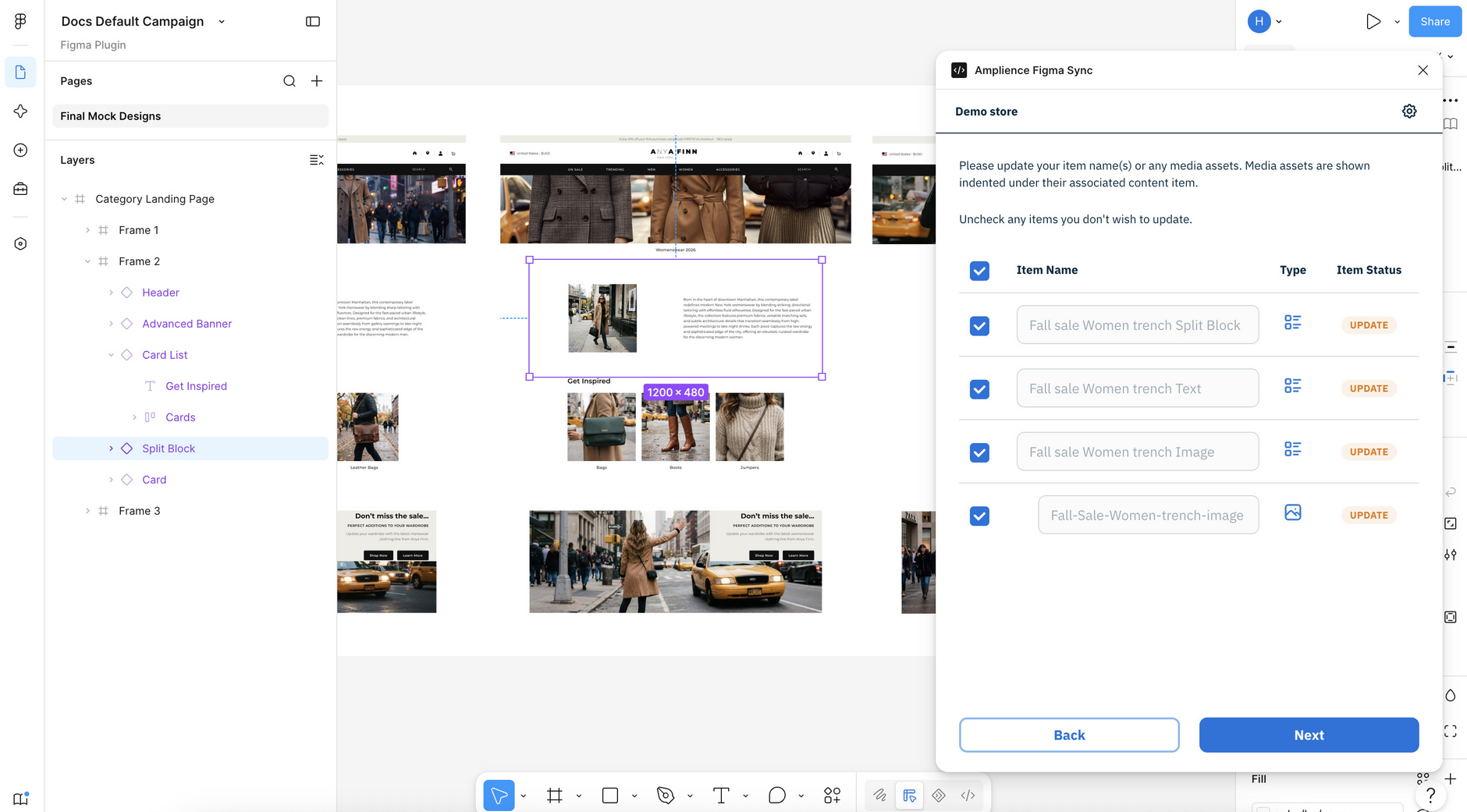Open help question mark icon

pos(1430,795)
